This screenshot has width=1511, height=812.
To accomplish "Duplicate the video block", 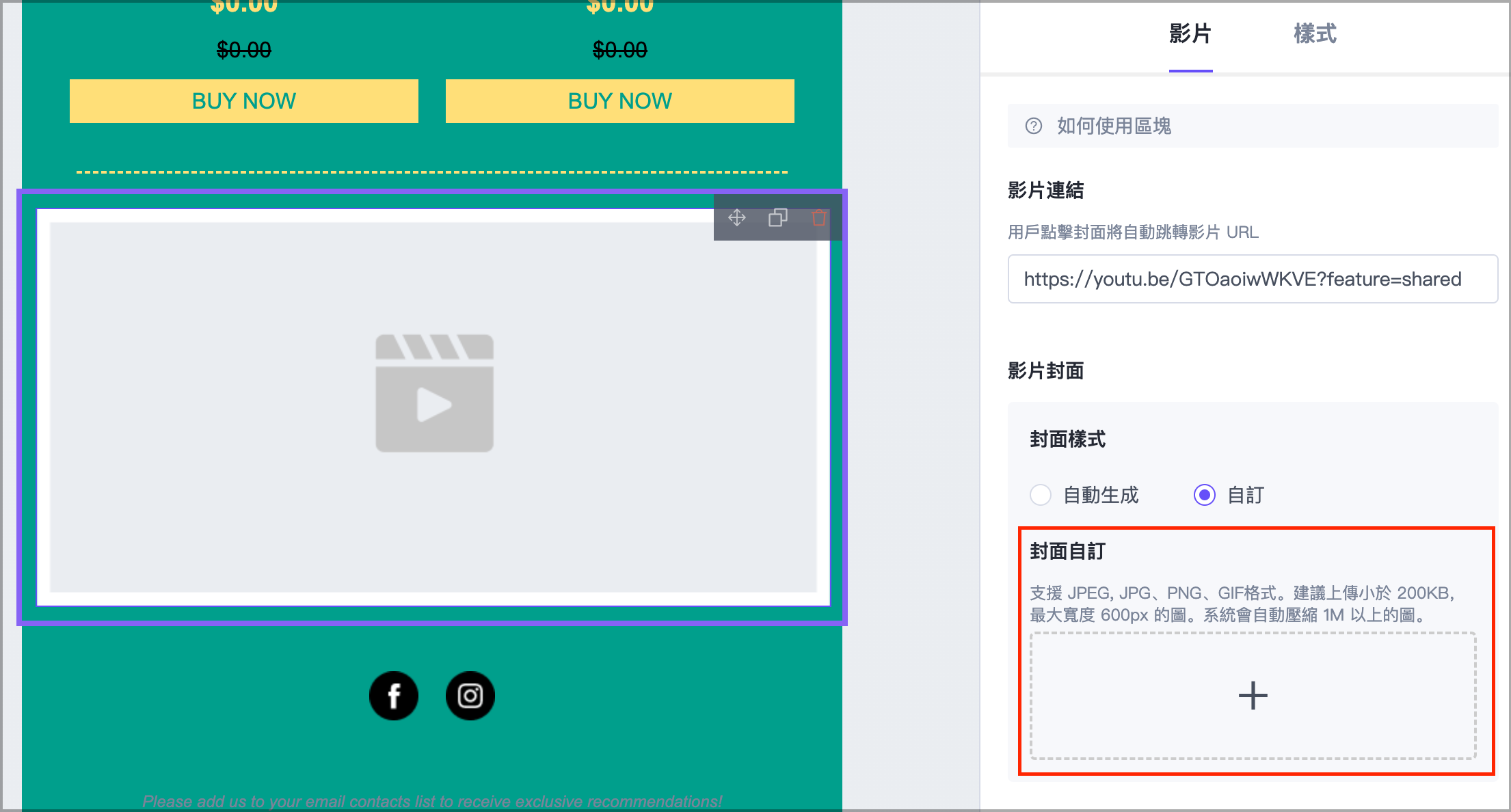I will click(x=778, y=217).
